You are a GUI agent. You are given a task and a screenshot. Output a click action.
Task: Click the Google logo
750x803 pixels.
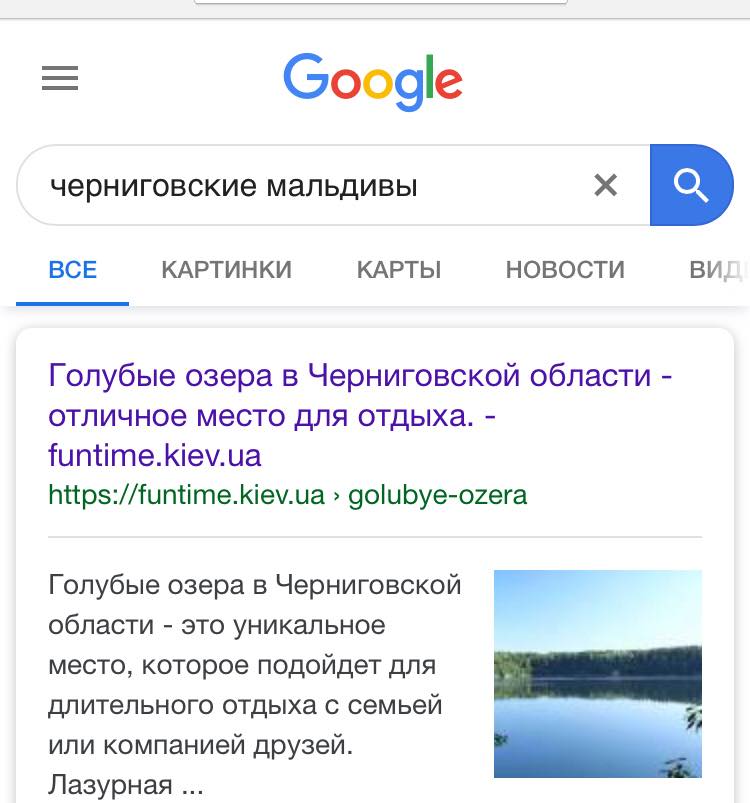[x=373, y=79]
